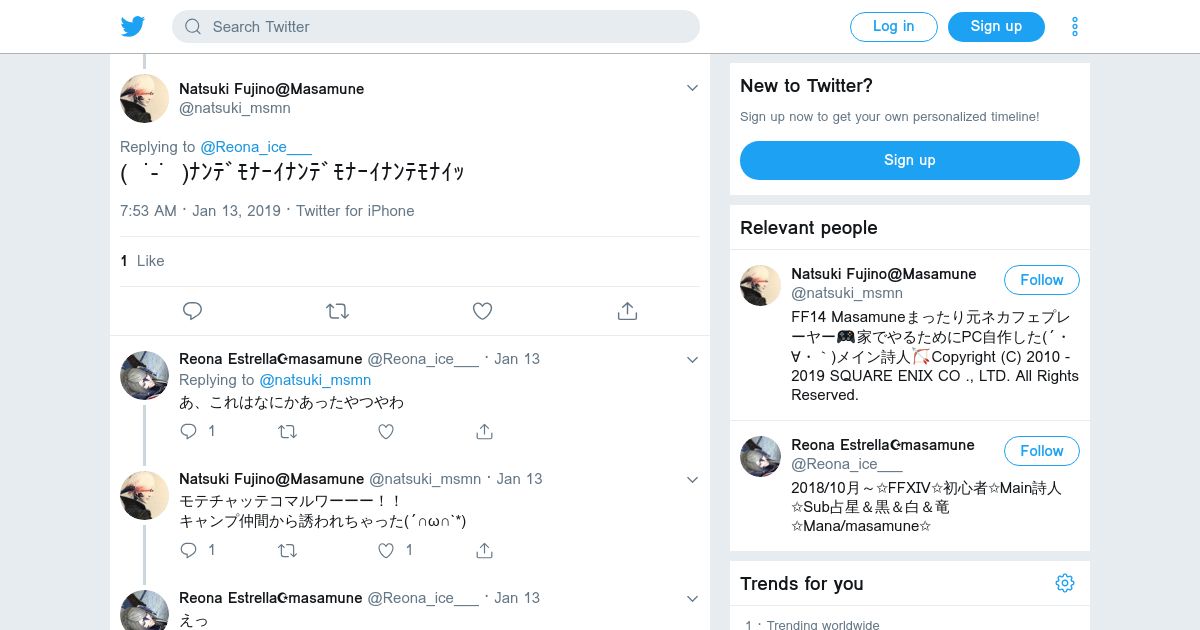Open Natsuki Fujino's avatar on main tweet
The height and width of the screenshot is (630, 1200).
tap(144, 98)
